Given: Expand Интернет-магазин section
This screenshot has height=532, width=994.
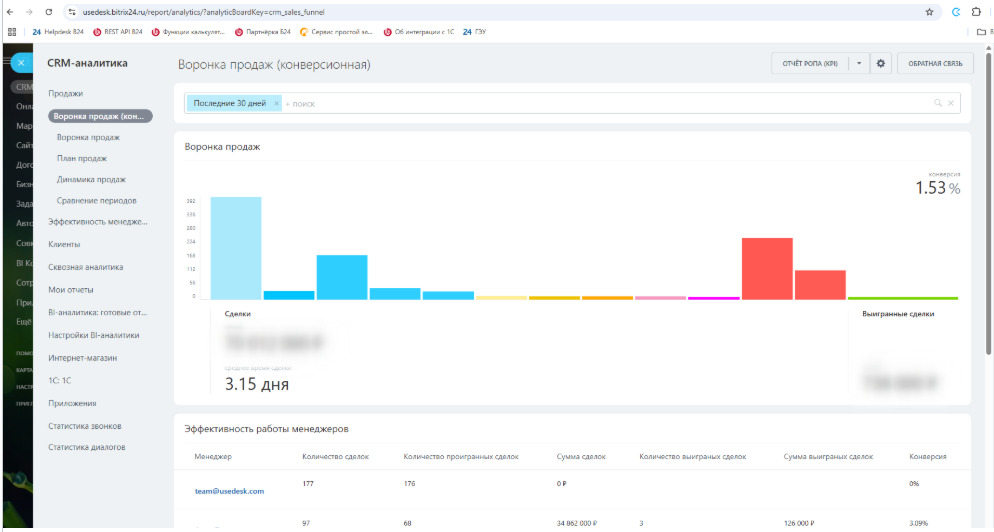Looking at the screenshot, I should click(82, 358).
